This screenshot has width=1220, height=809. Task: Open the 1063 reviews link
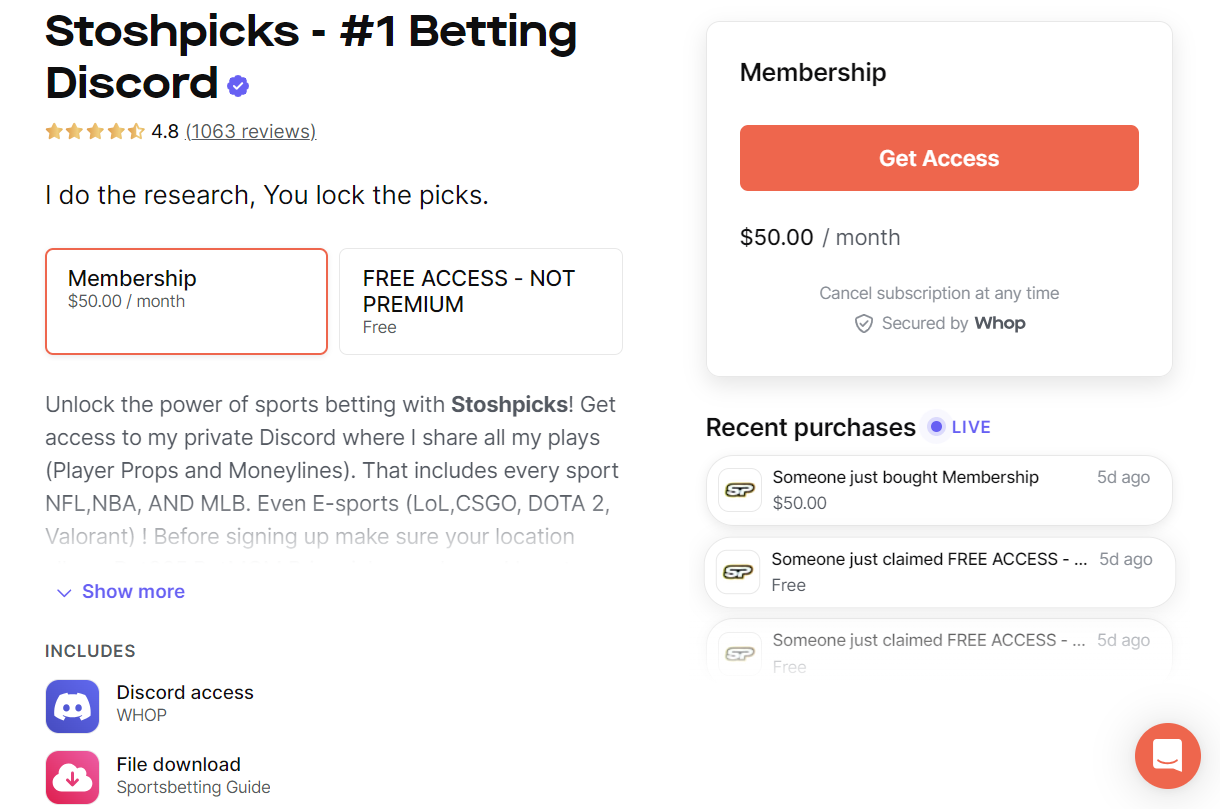[x=251, y=131]
